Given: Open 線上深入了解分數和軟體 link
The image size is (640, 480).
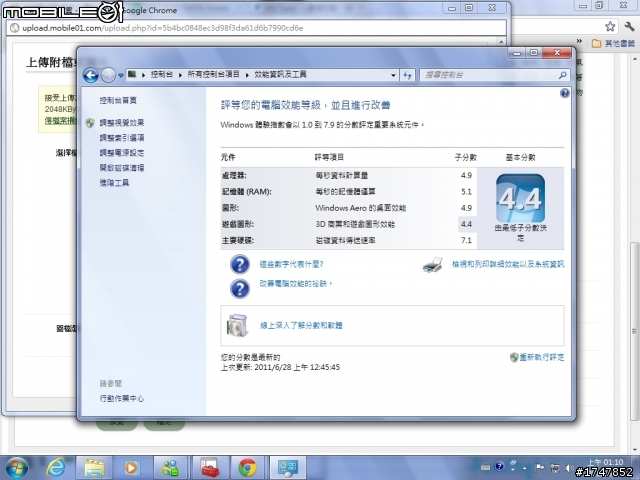Looking at the screenshot, I should pyautogui.click(x=301, y=325).
